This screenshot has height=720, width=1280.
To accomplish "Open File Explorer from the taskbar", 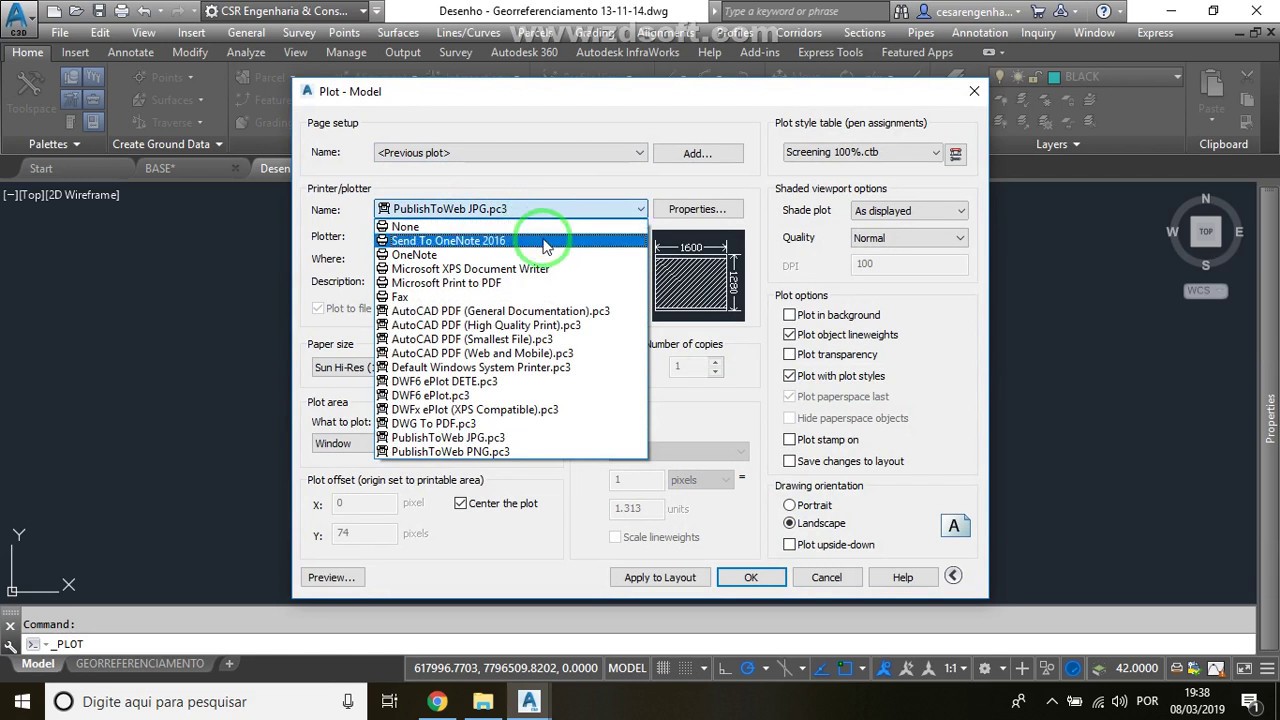I will pyautogui.click(x=483, y=701).
